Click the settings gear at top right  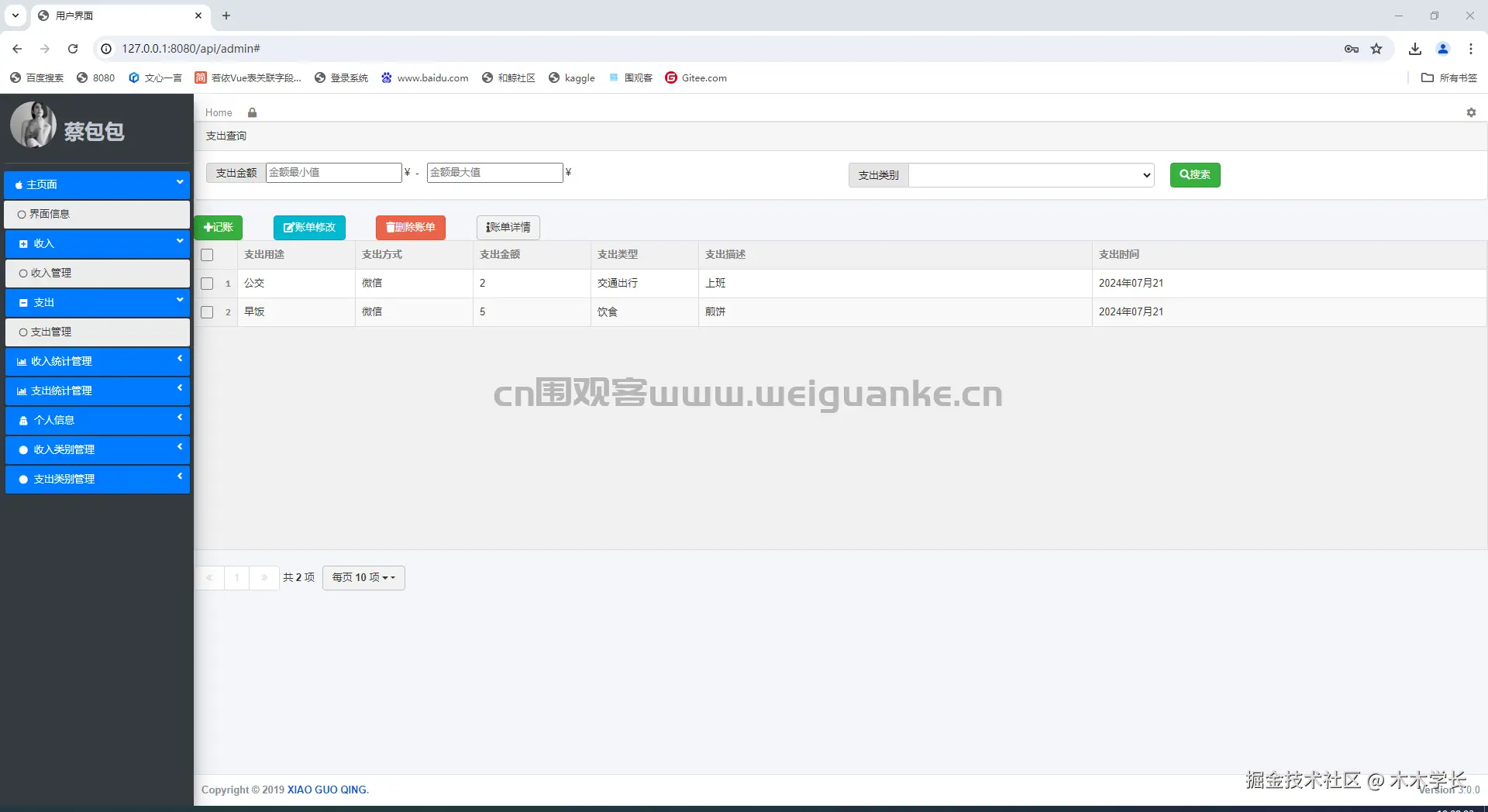(1471, 112)
